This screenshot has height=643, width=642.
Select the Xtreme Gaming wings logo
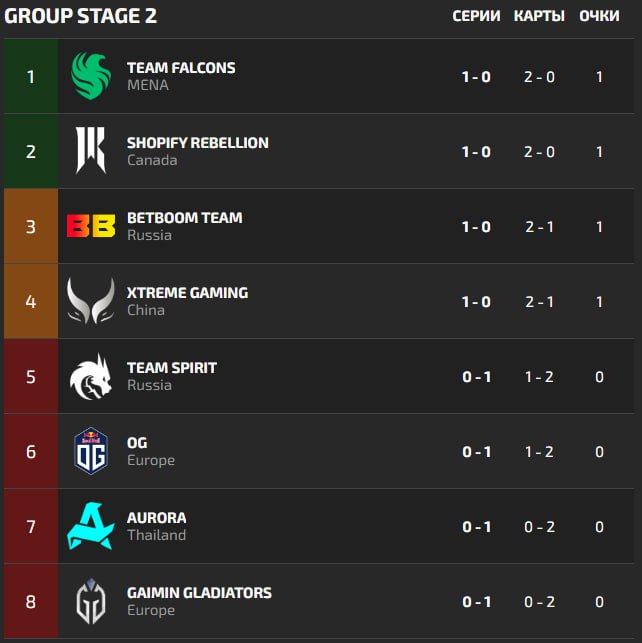91,301
